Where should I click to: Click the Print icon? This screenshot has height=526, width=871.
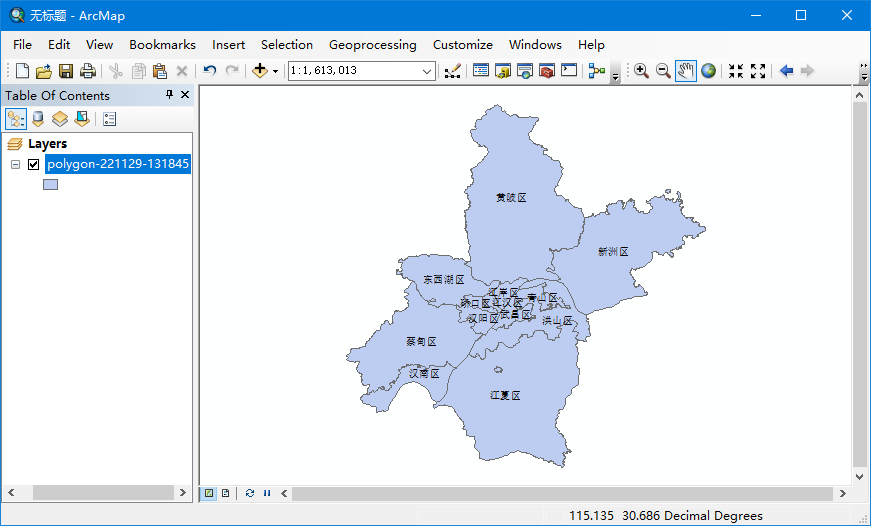tap(88, 71)
